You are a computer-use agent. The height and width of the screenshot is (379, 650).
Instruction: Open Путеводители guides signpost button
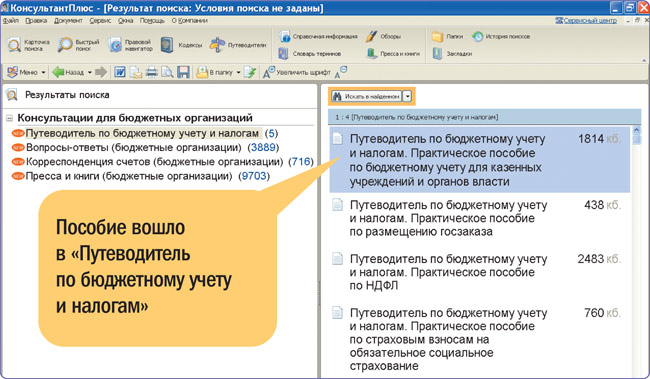238,45
